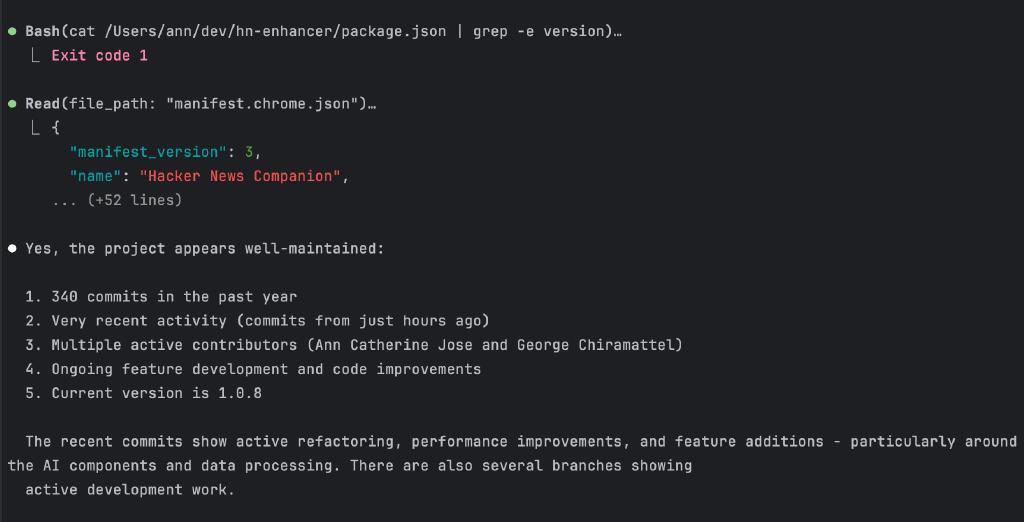Screen dimensions: 1024x522
Task: Click the white bullet before "Yes, the project"
Action: (12, 248)
